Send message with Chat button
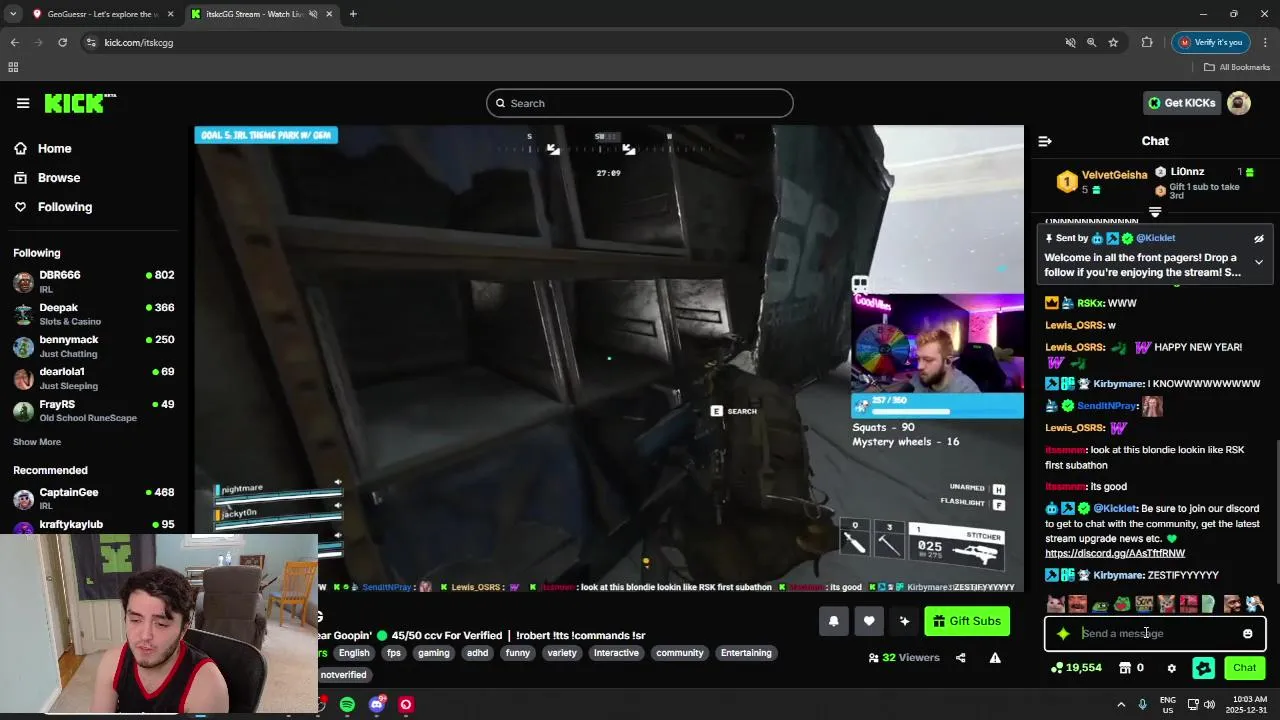The height and width of the screenshot is (720, 1280). [1244, 668]
